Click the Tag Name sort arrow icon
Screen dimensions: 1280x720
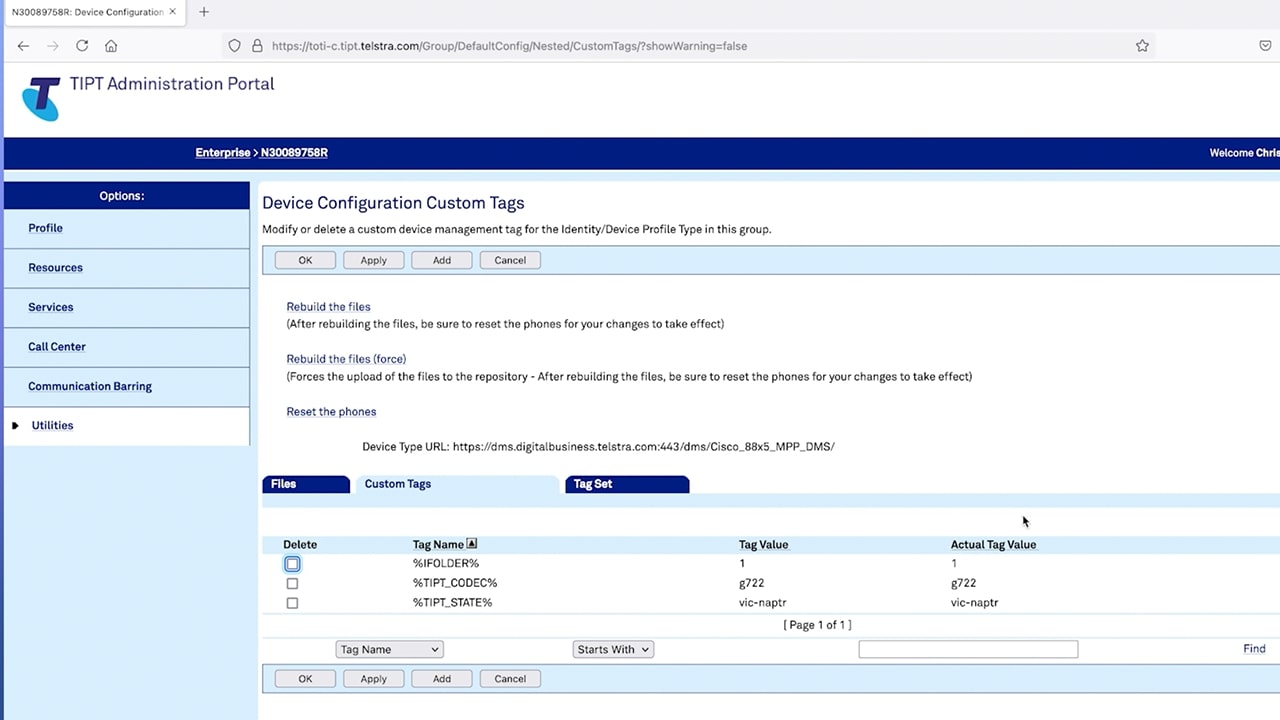tap(472, 544)
